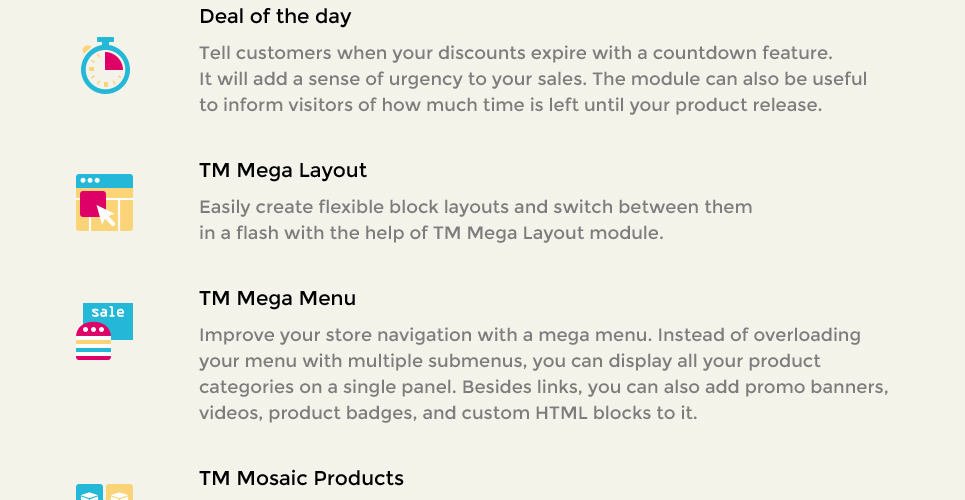Click the blue 'sale' tag in Mega Menu icon
The height and width of the screenshot is (500, 965).
(x=108, y=321)
